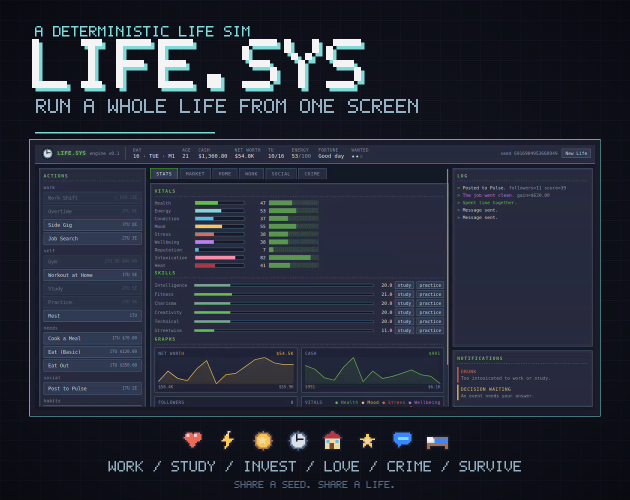Click the green Health vitals bar
630x500 pixels.
(x=219, y=203)
